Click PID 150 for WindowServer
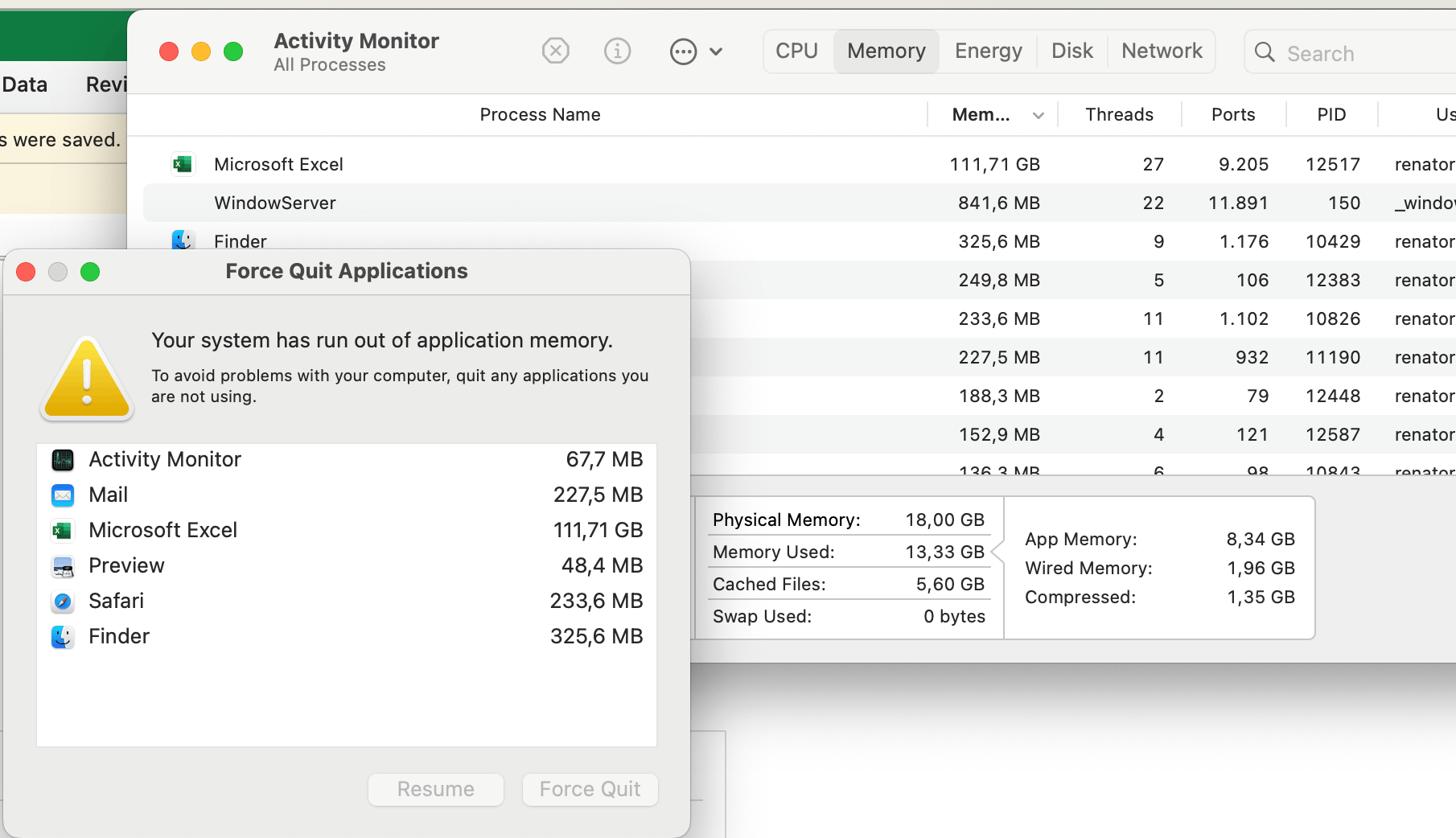Screen dimensions: 1456x838 tap(1344, 203)
